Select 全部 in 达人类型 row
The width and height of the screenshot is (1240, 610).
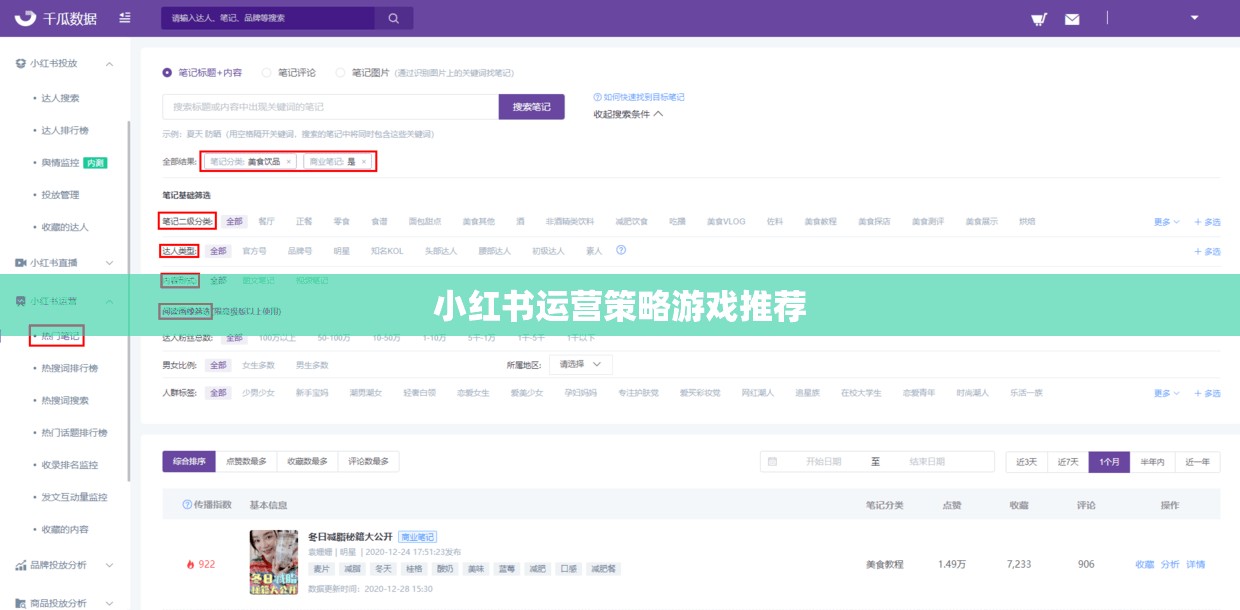(218, 251)
